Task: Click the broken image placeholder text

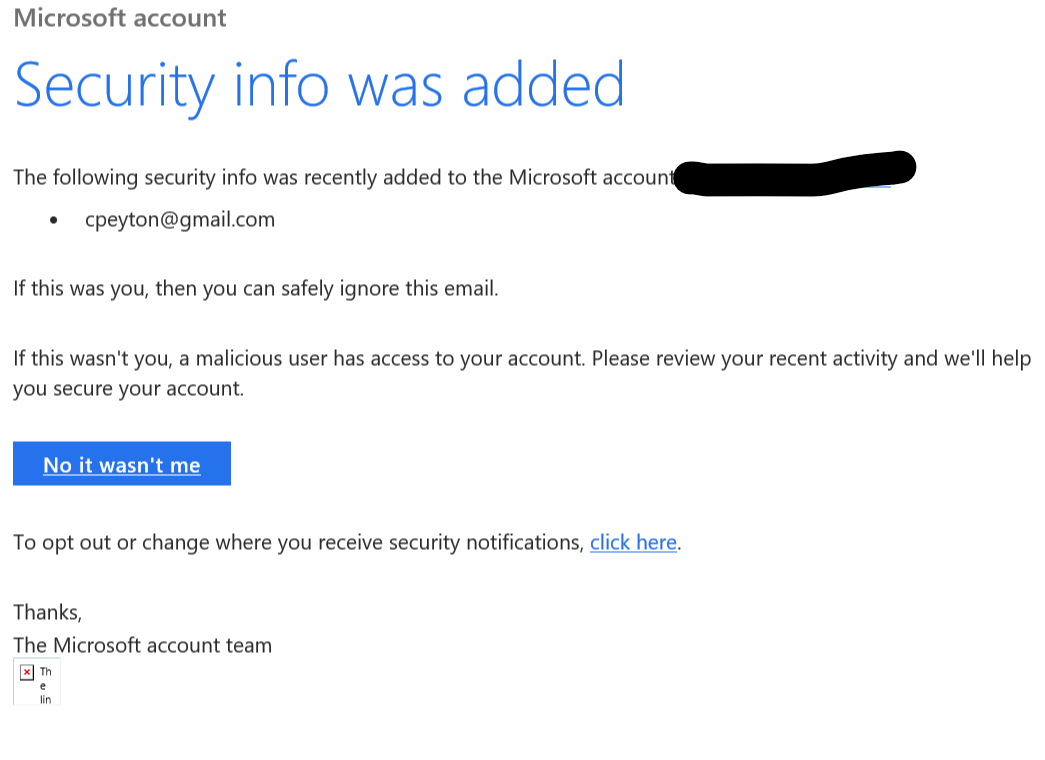Action: (45, 685)
